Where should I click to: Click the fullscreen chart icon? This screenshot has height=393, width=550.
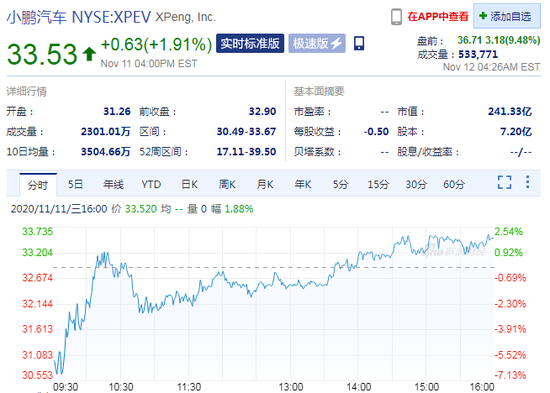coord(504,182)
